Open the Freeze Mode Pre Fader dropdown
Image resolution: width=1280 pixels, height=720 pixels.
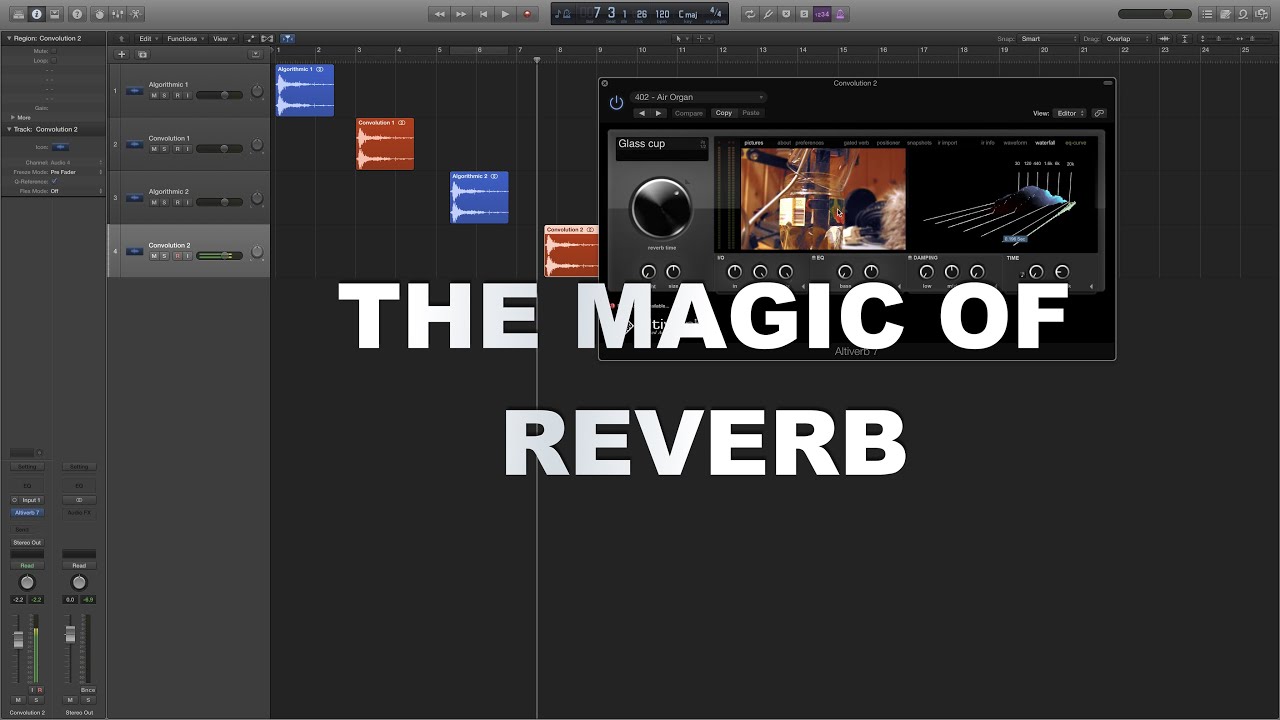(x=76, y=172)
